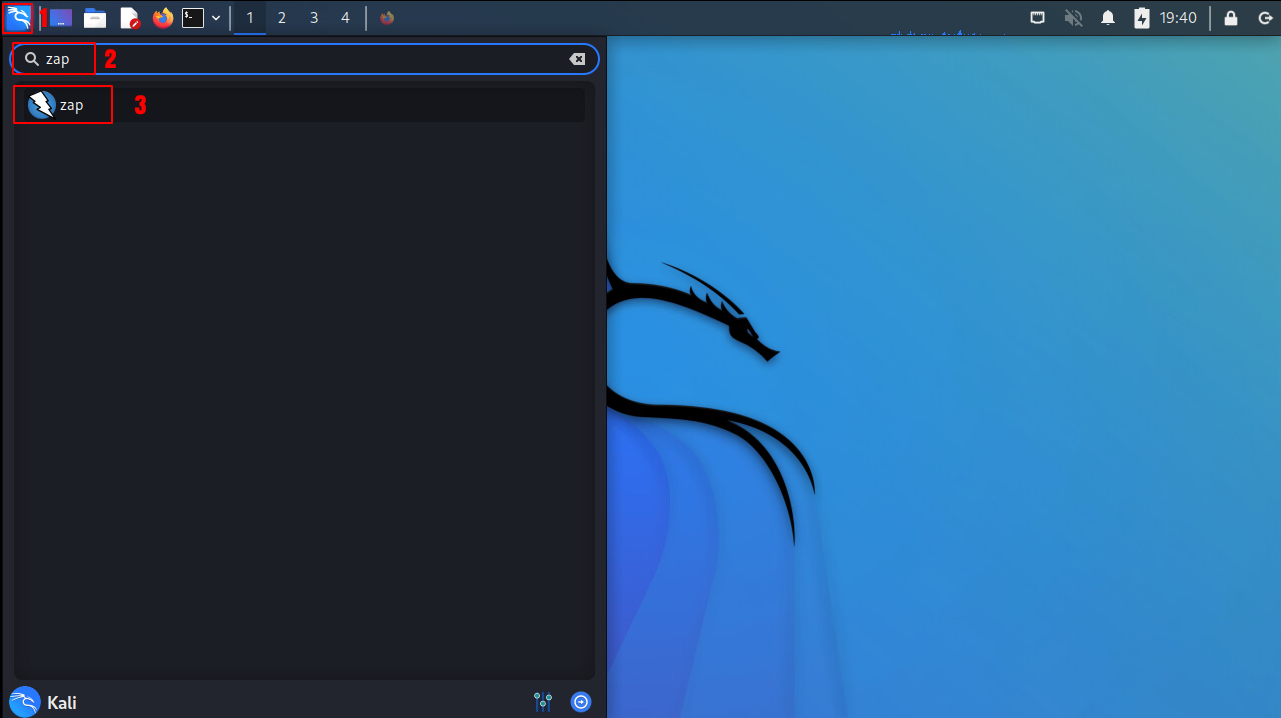1281x718 pixels.
Task: Unmute audio via the muted speaker icon
Action: click(x=1074, y=18)
